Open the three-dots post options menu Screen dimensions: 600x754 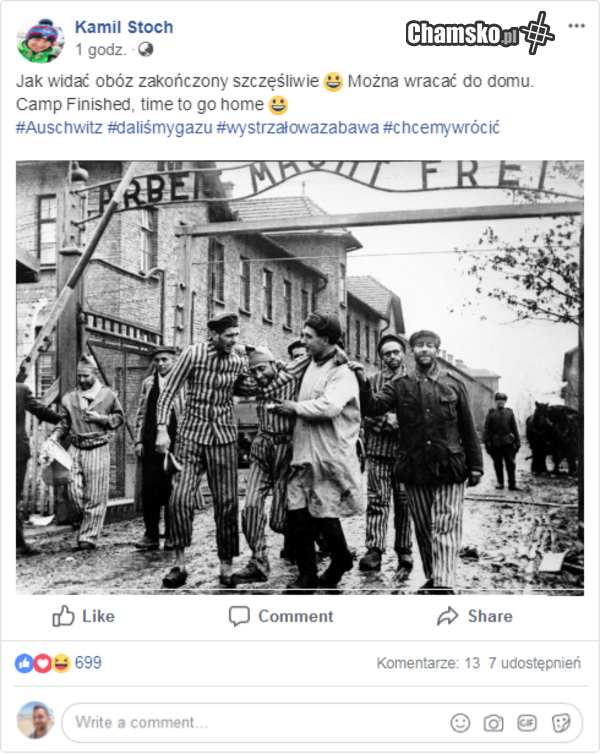tap(576, 26)
